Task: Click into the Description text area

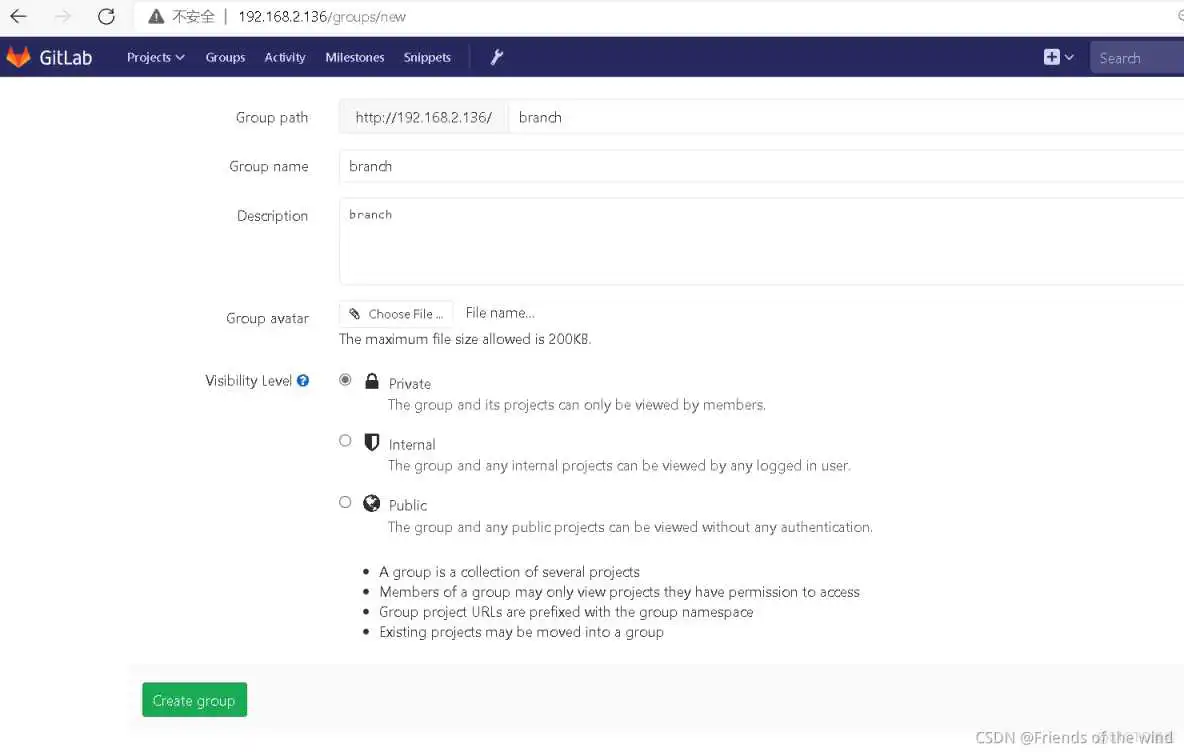Action: [x=760, y=241]
